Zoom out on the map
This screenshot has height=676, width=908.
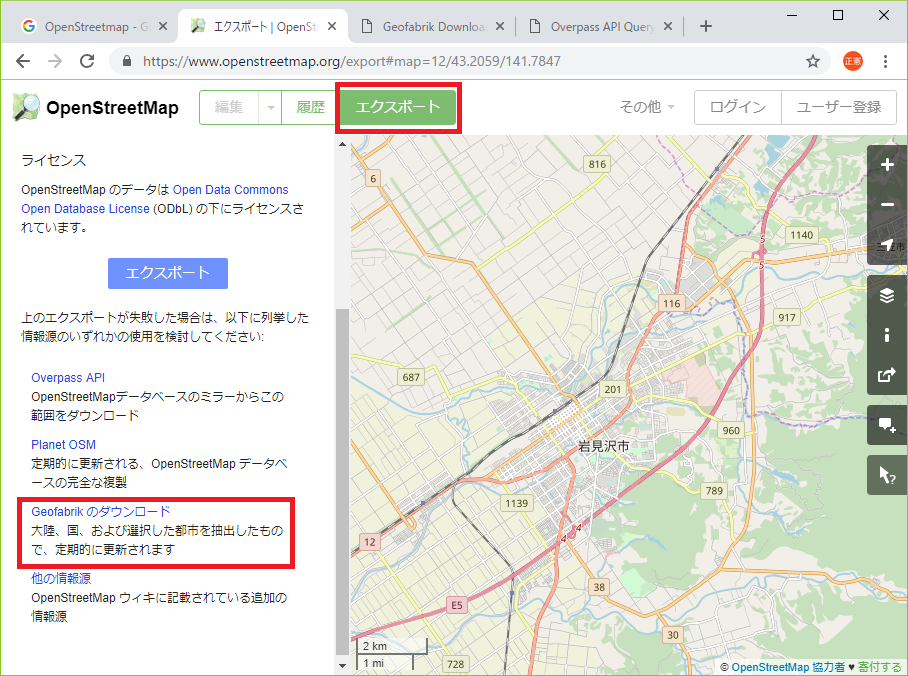point(887,205)
